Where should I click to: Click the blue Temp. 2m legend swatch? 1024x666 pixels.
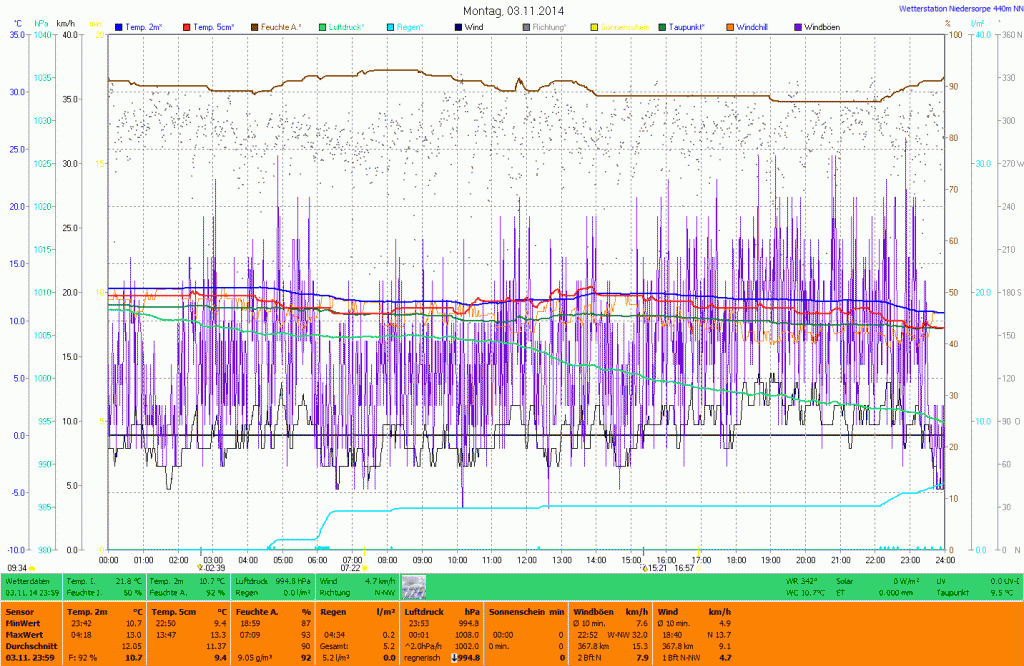[119, 25]
